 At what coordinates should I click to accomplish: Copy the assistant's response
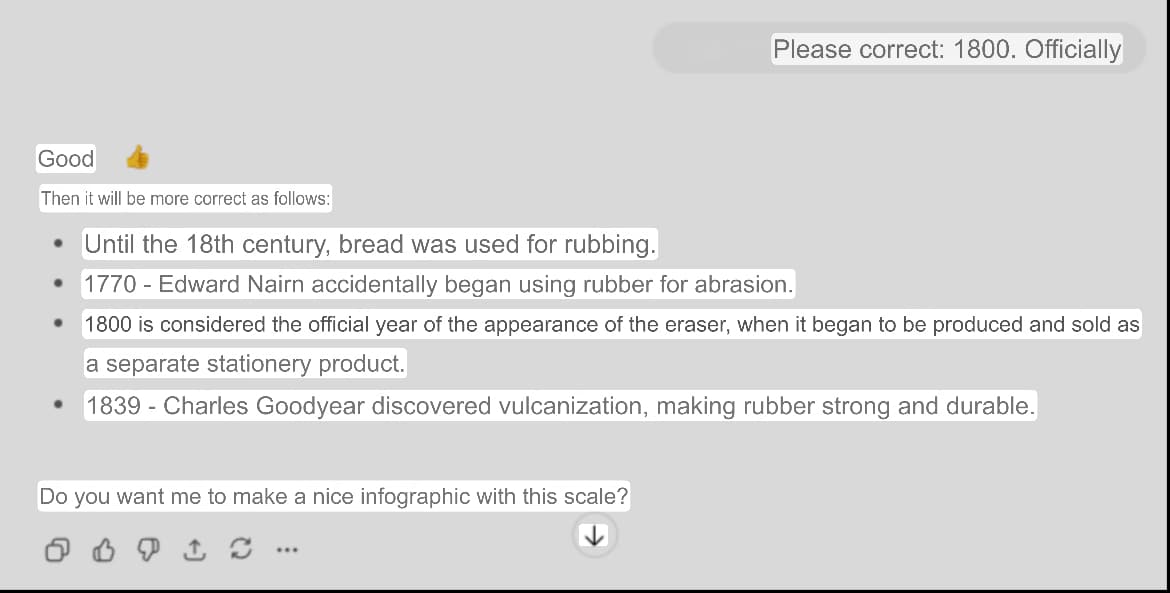pos(57,550)
